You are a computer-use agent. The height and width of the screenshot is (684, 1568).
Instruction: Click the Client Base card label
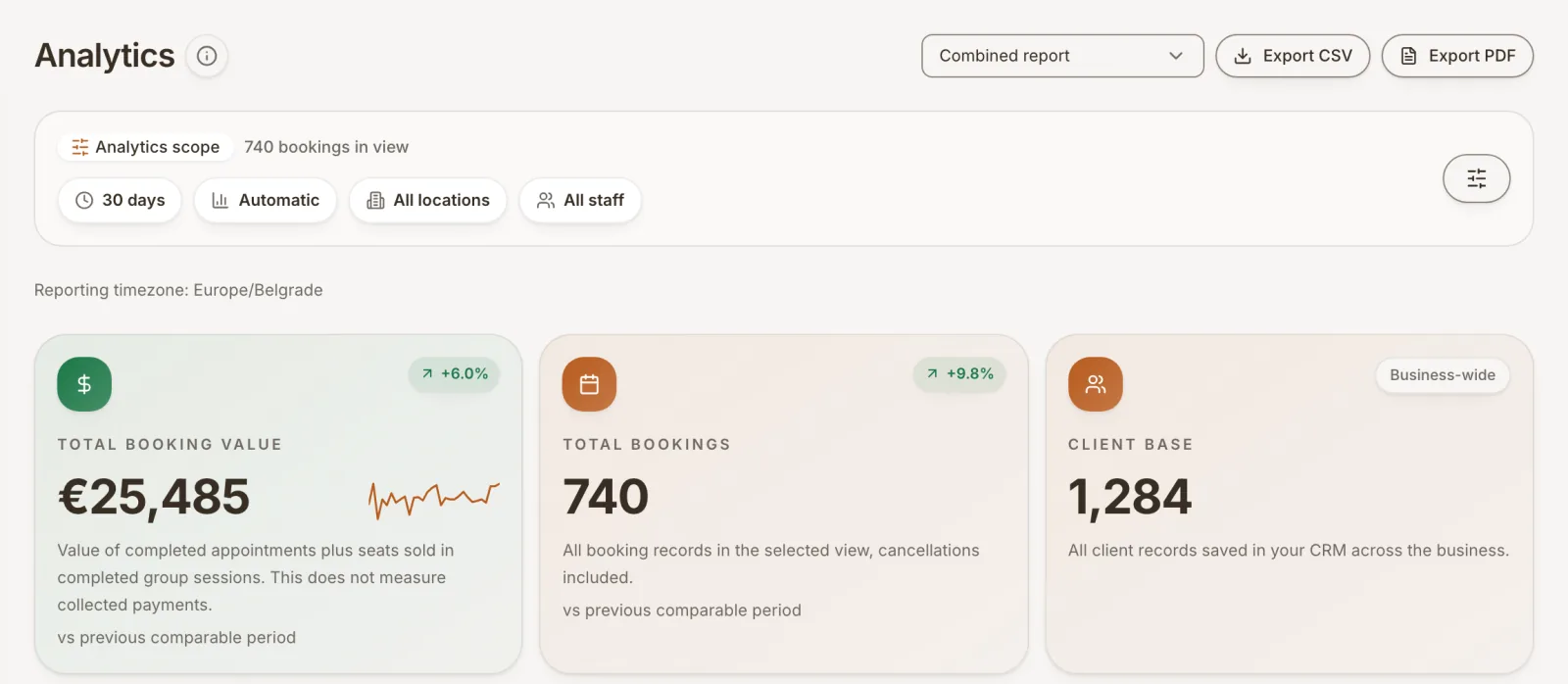1131,445
